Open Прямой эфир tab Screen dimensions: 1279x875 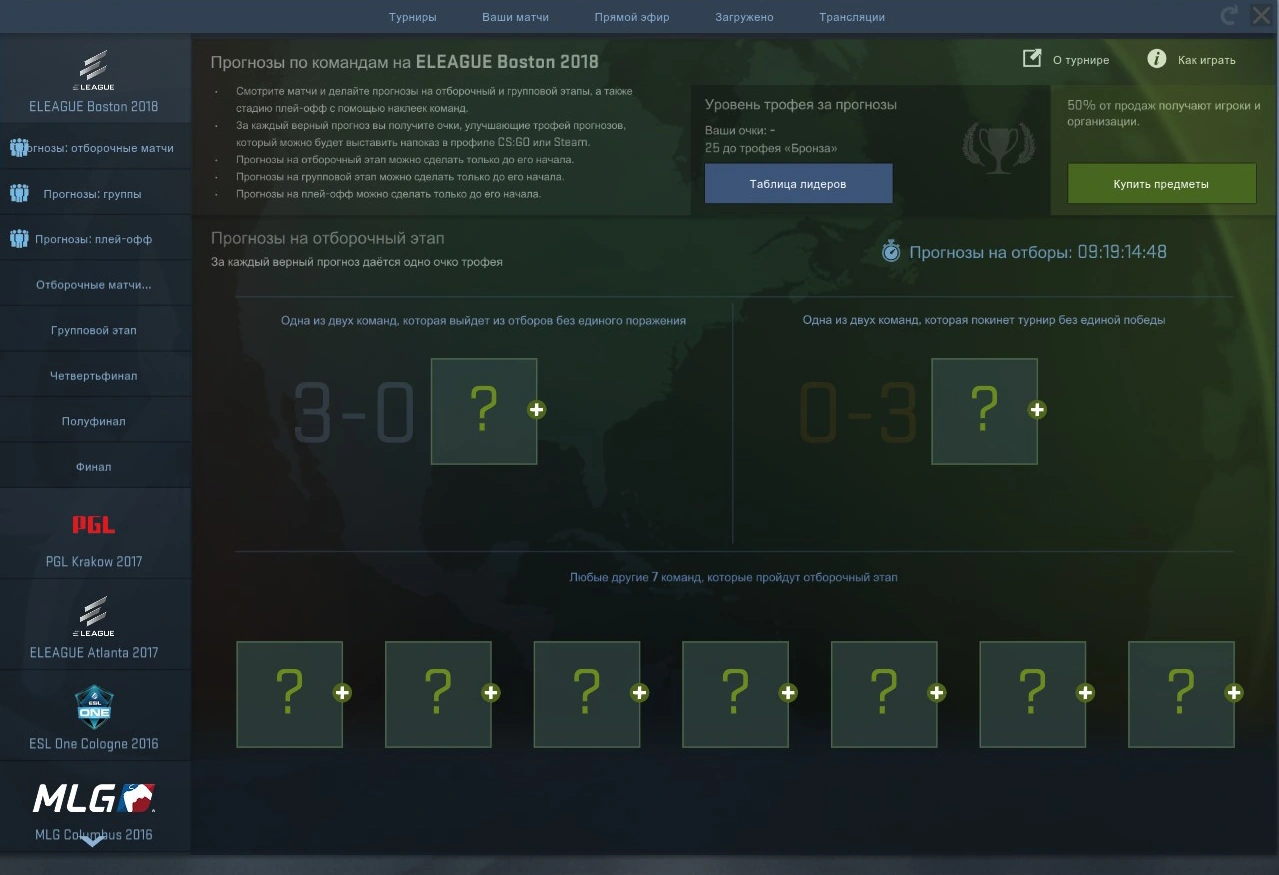[x=632, y=17]
